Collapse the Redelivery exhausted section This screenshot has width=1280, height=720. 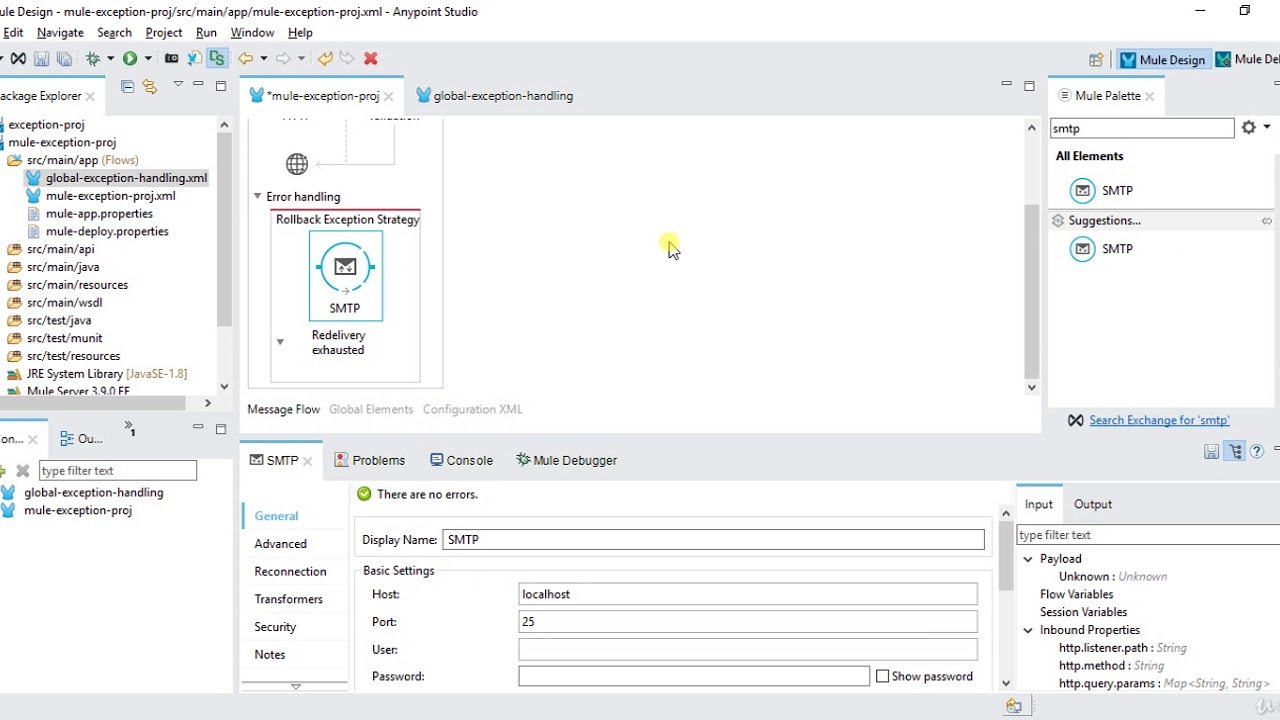pyautogui.click(x=280, y=342)
